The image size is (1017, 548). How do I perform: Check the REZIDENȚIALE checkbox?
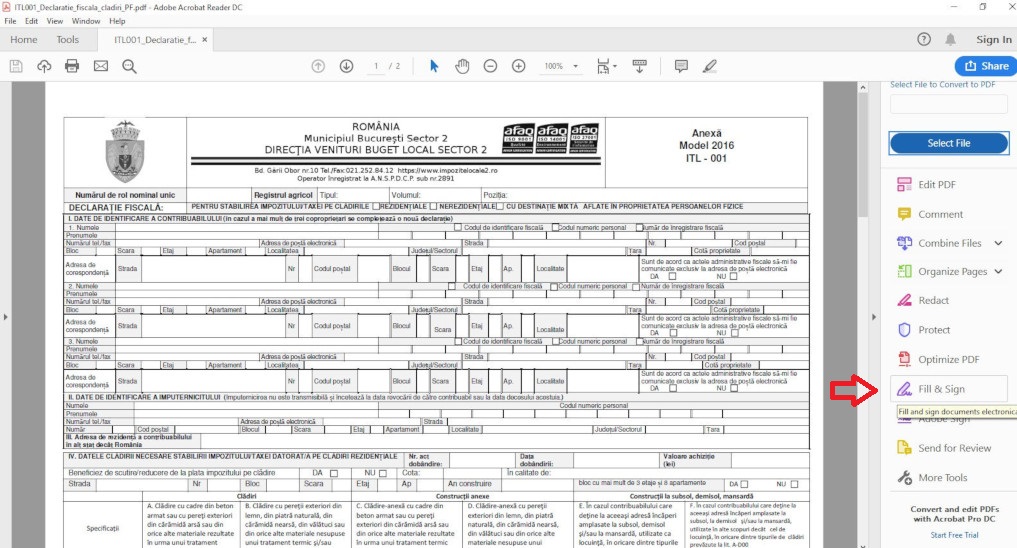click(x=376, y=206)
